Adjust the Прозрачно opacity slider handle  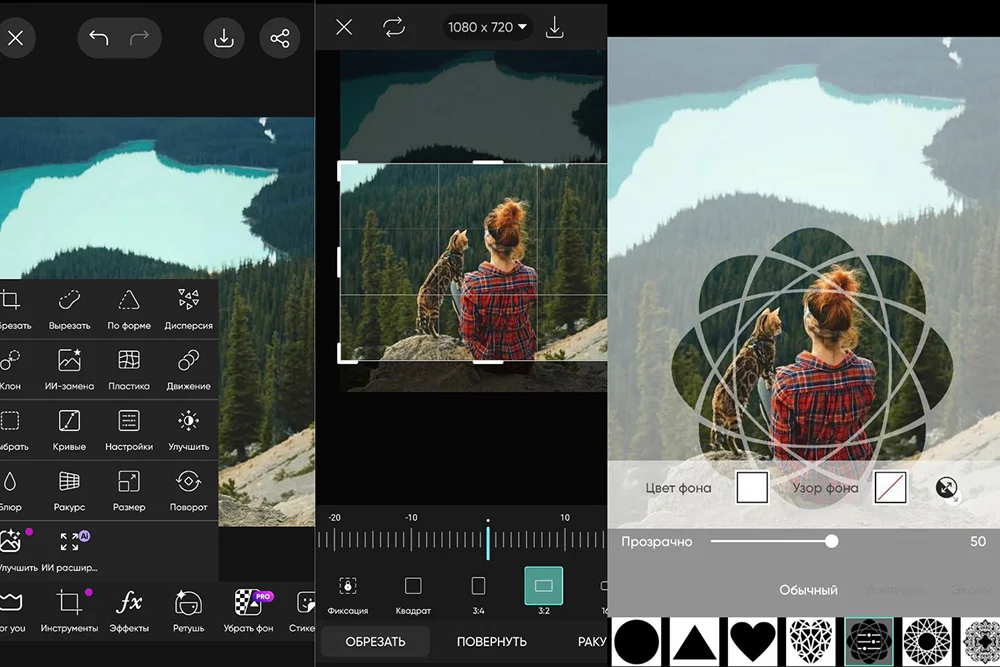831,541
